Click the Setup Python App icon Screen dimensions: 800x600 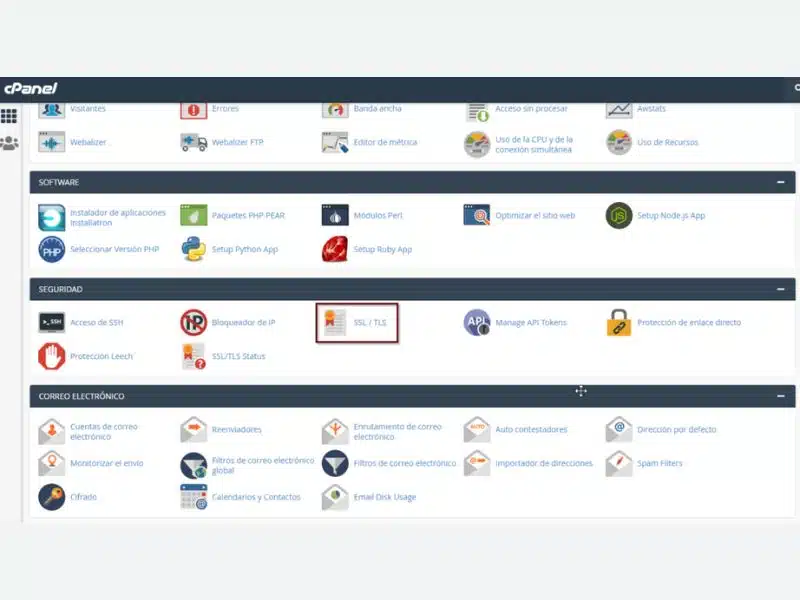(193, 249)
